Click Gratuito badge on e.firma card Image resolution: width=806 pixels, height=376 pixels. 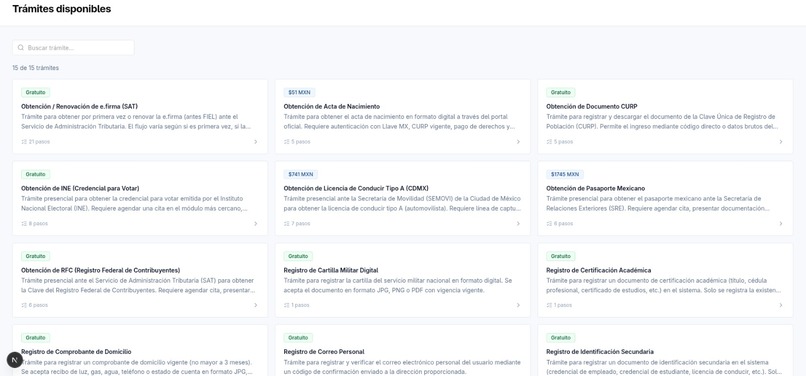(35, 93)
